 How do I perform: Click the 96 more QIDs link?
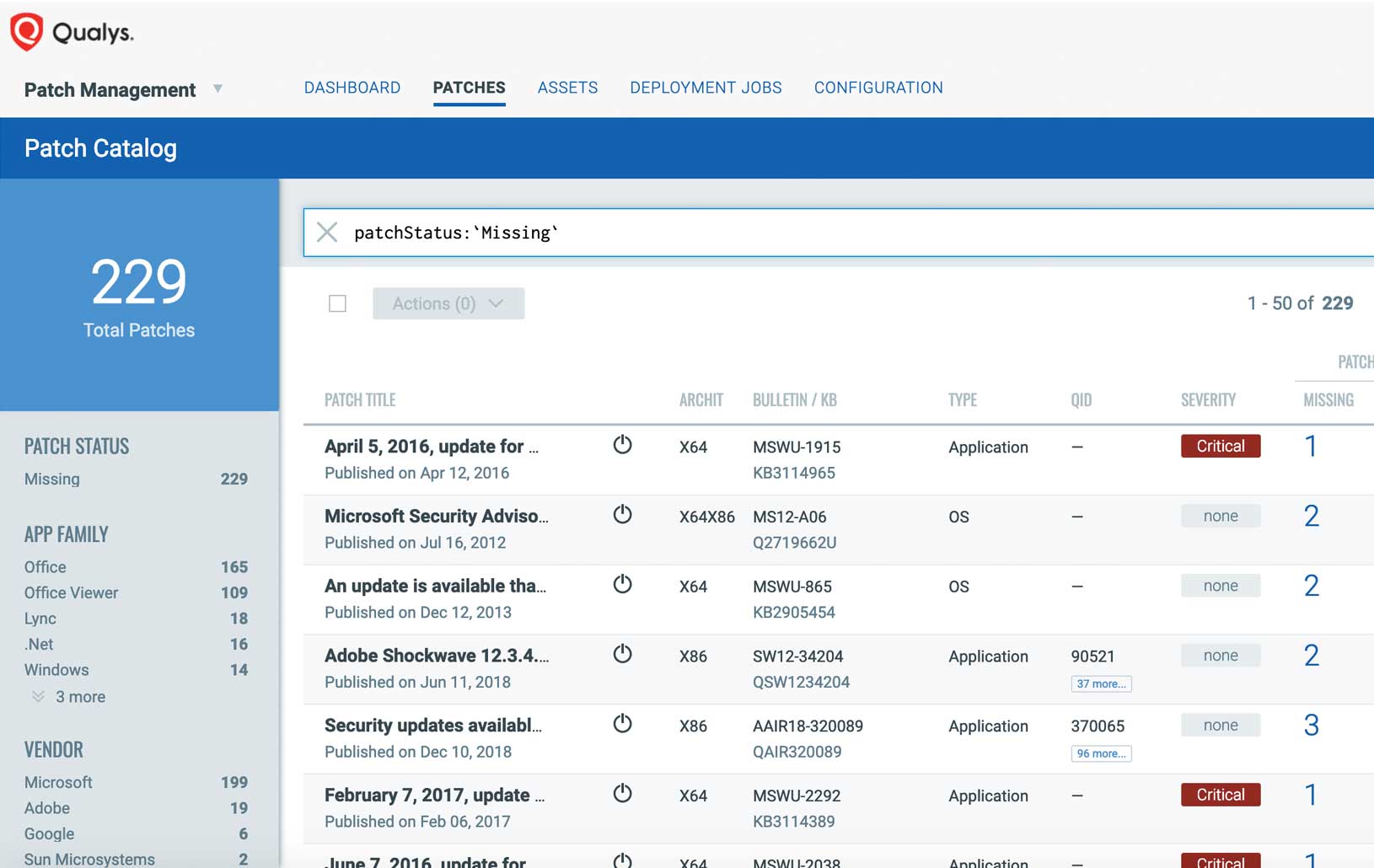[1102, 753]
